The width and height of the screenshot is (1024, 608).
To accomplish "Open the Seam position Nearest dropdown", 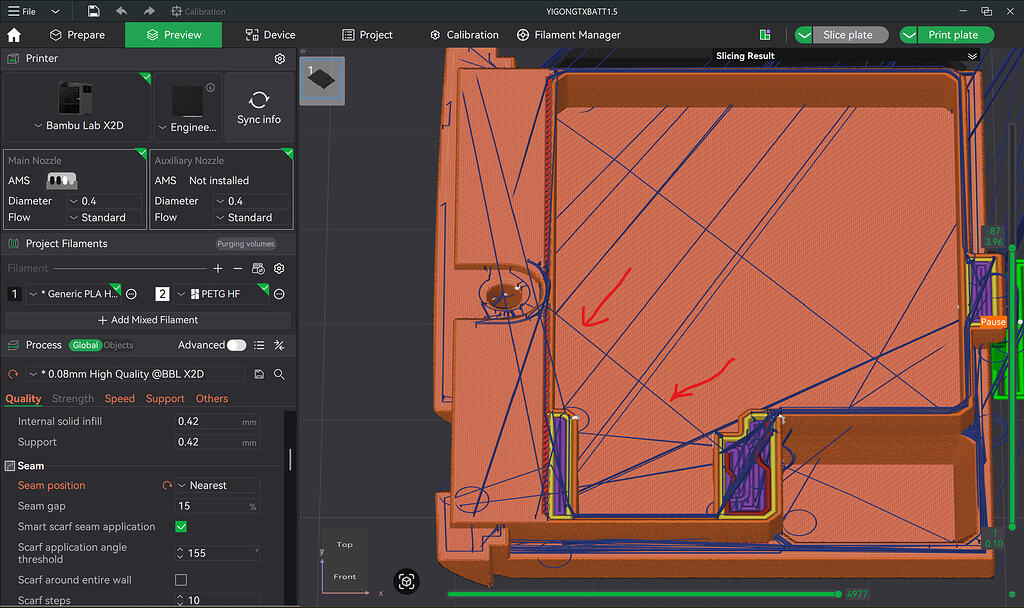I will (x=217, y=485).
